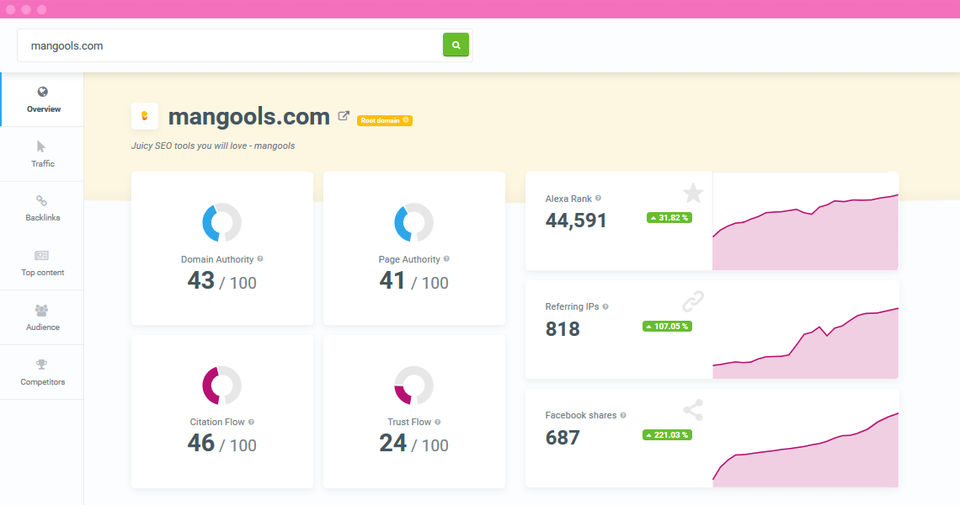Open the Overview sidebar tab

(x=42, y=100)
